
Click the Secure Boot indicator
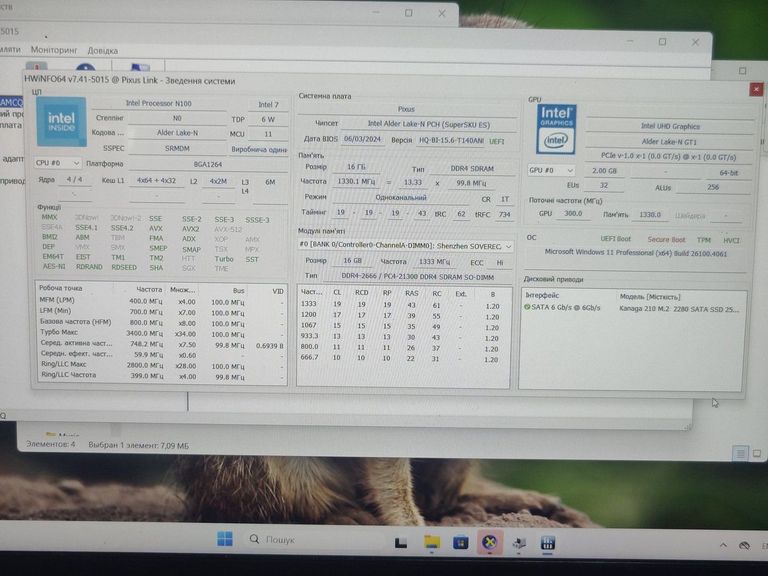pos(666,240)
